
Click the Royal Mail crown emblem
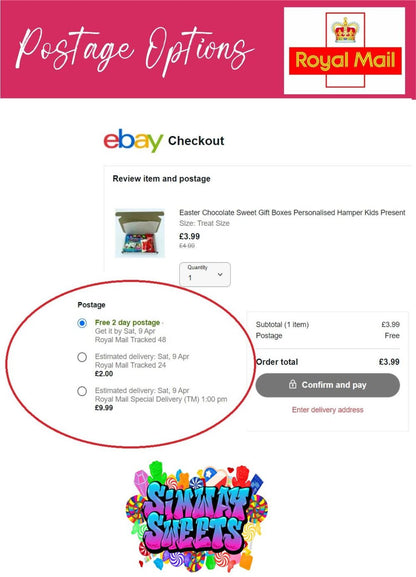345,29
